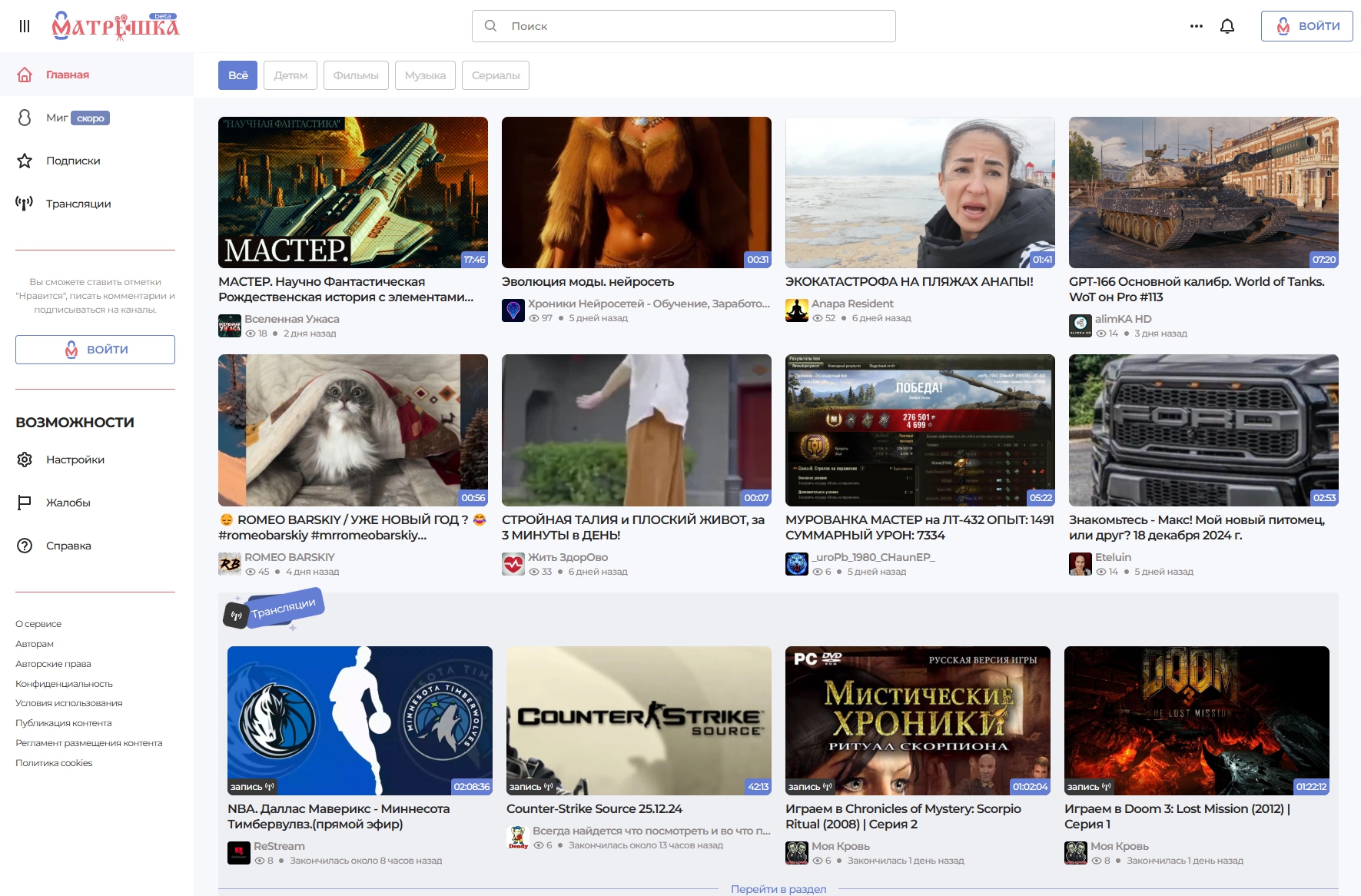
Task: Open the Политика cookies link
Action: [54, 763]
